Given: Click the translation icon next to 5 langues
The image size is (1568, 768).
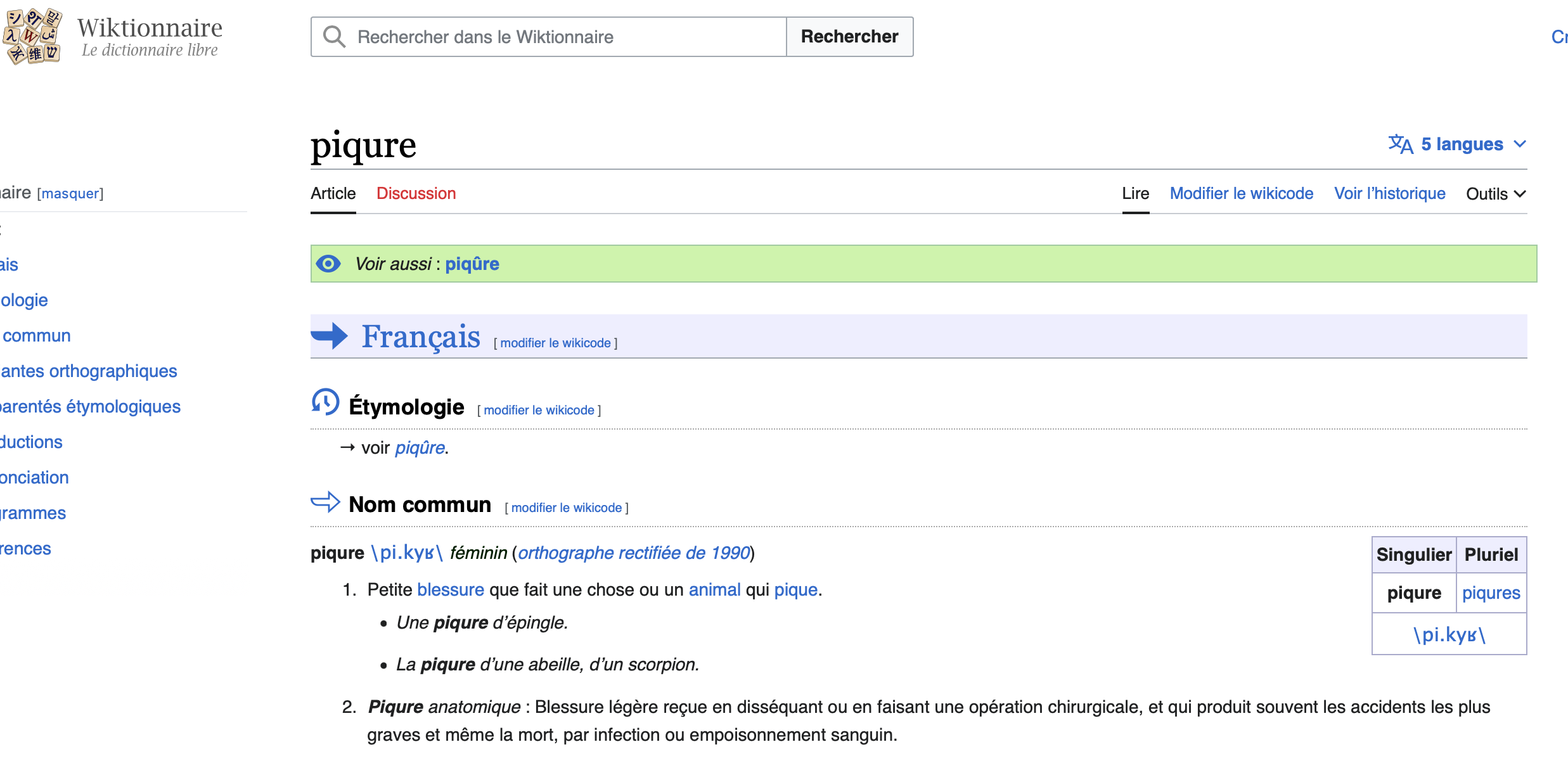Looking at the screenshot, I should tap(1401, 144).
